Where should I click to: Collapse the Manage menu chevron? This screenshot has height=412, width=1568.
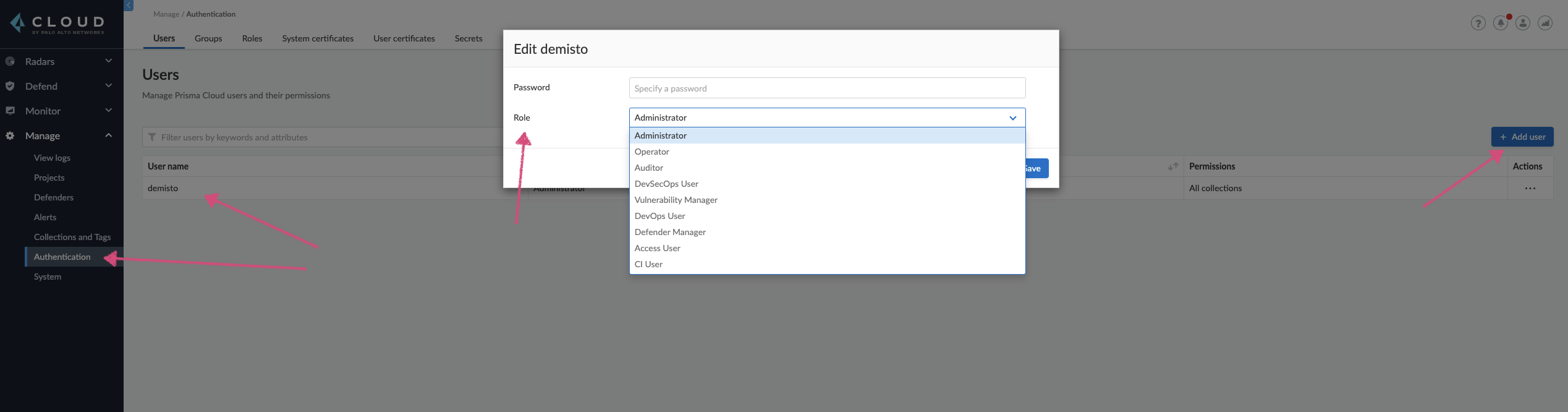click(109, 135)
